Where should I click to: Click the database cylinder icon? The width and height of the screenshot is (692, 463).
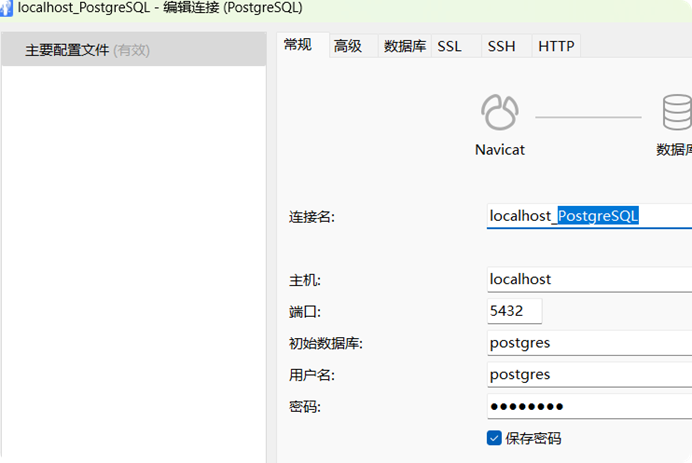pos(677,112)
